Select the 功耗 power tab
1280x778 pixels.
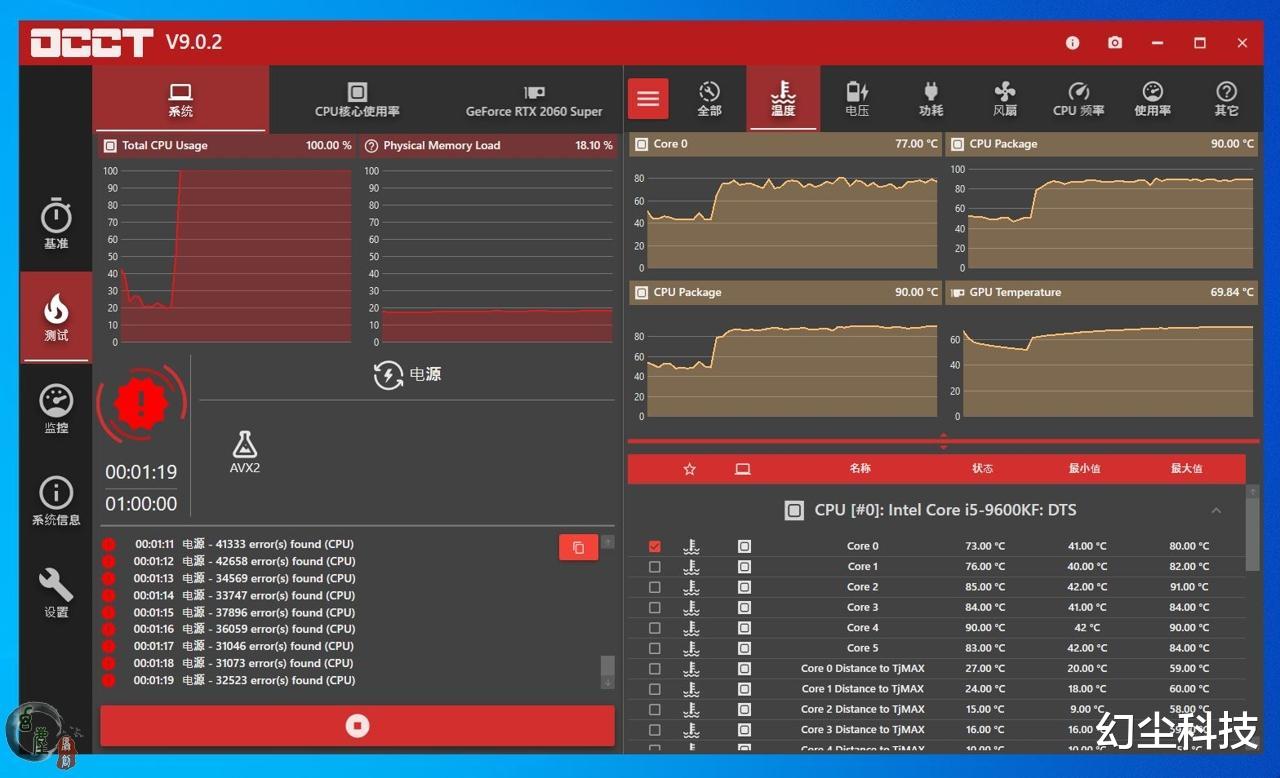[x=931, y=98]
